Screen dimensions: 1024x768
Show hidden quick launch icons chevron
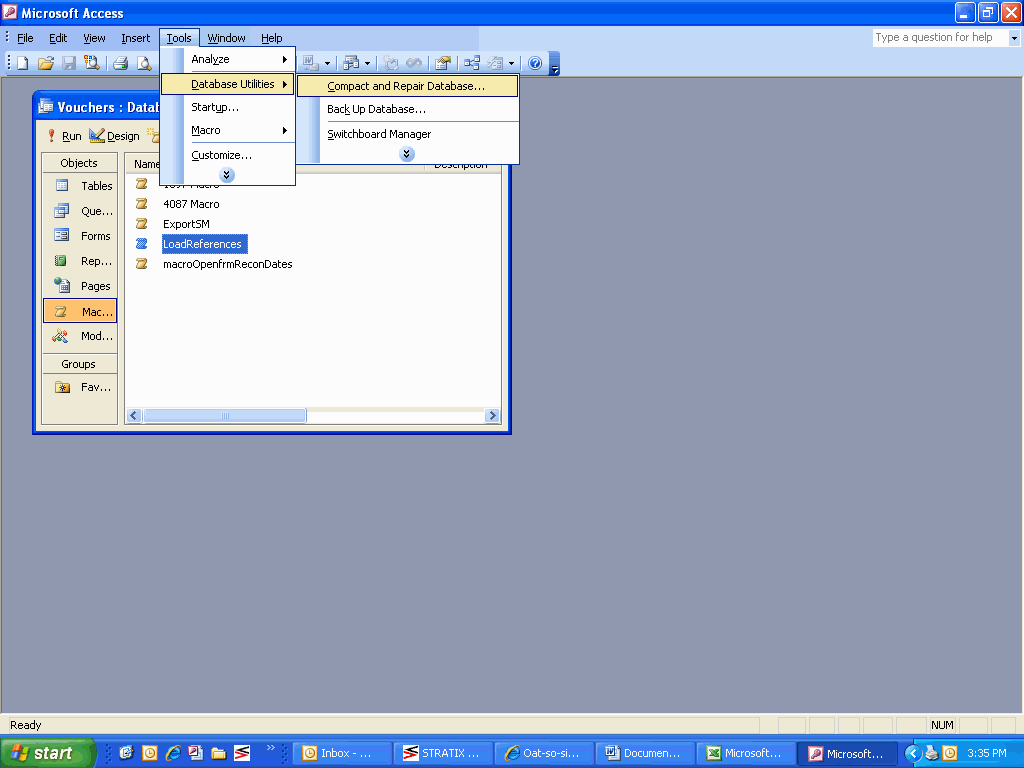(x=270, y=748)
